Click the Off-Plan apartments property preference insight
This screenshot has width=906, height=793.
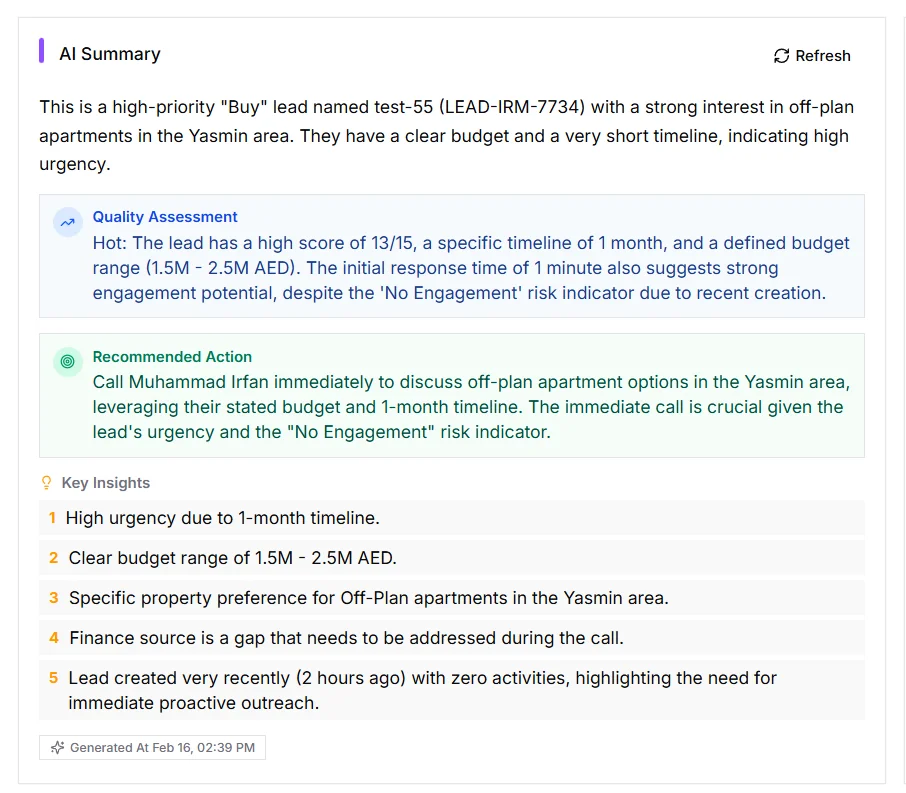368,598
